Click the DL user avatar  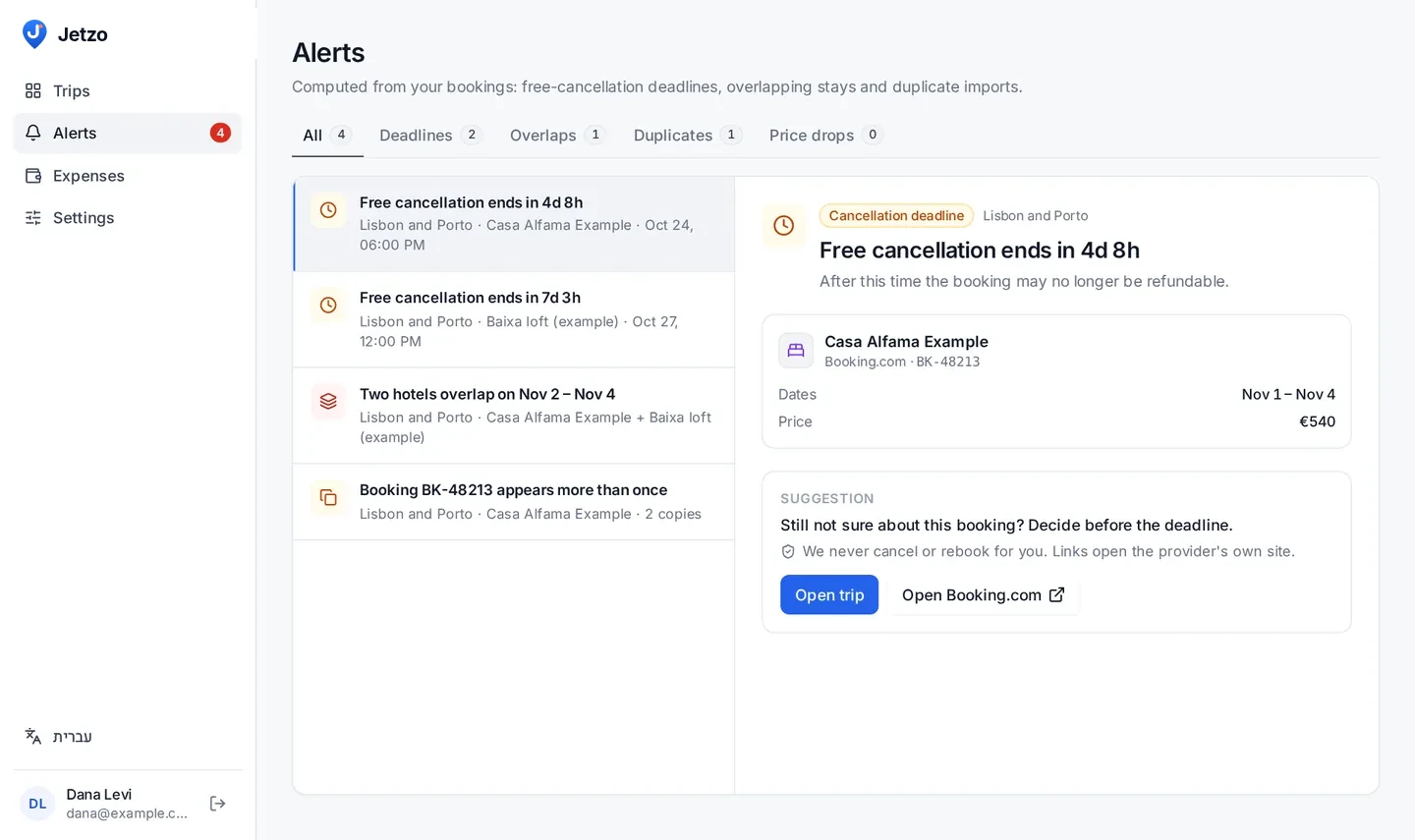click(x=37, y=804)
